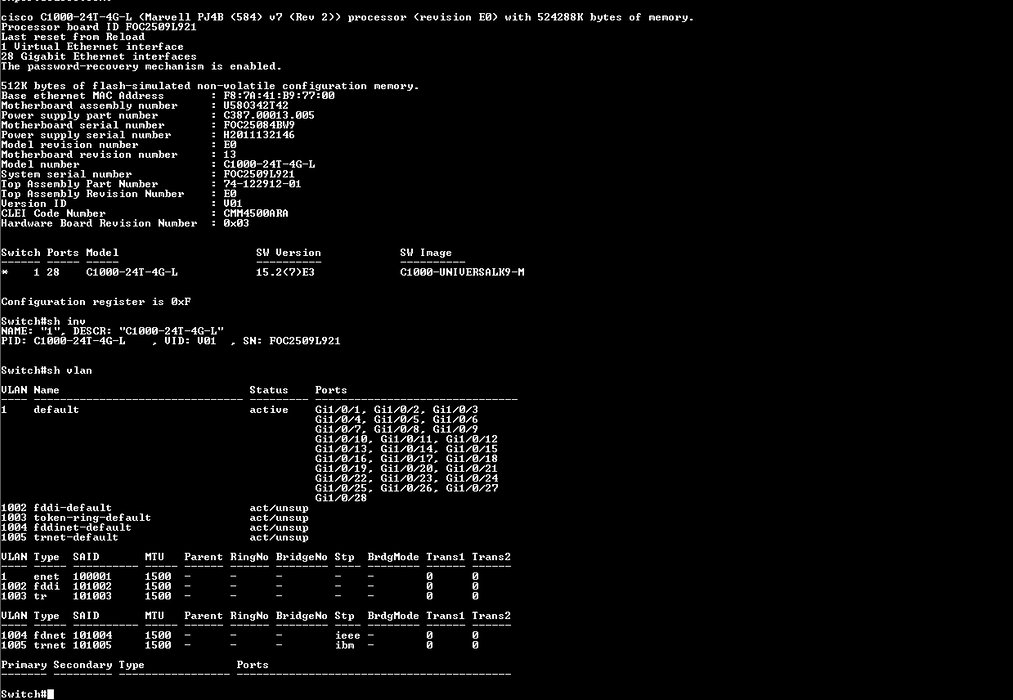1013x700 pixels.
Task: Click SAID value 101004
Action: (92, 635)
